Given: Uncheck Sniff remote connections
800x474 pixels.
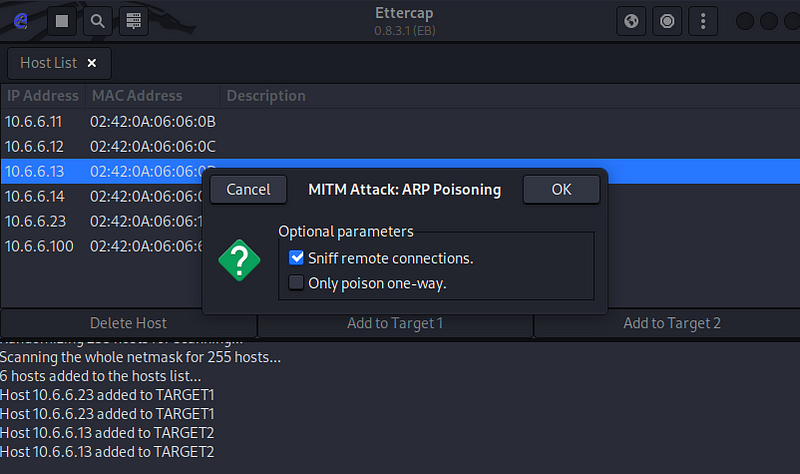Looking at the screenshot, I should click(296, 258).
